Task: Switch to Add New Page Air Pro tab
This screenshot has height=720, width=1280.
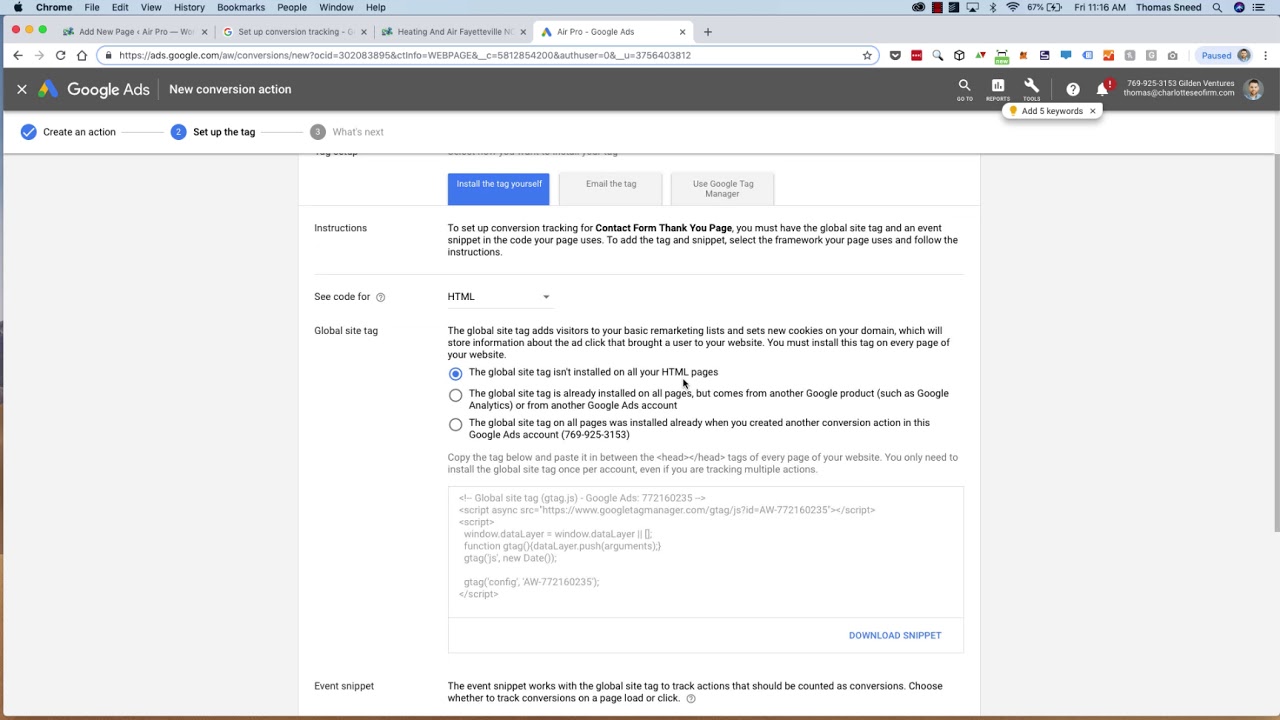Action: [136, 31]
